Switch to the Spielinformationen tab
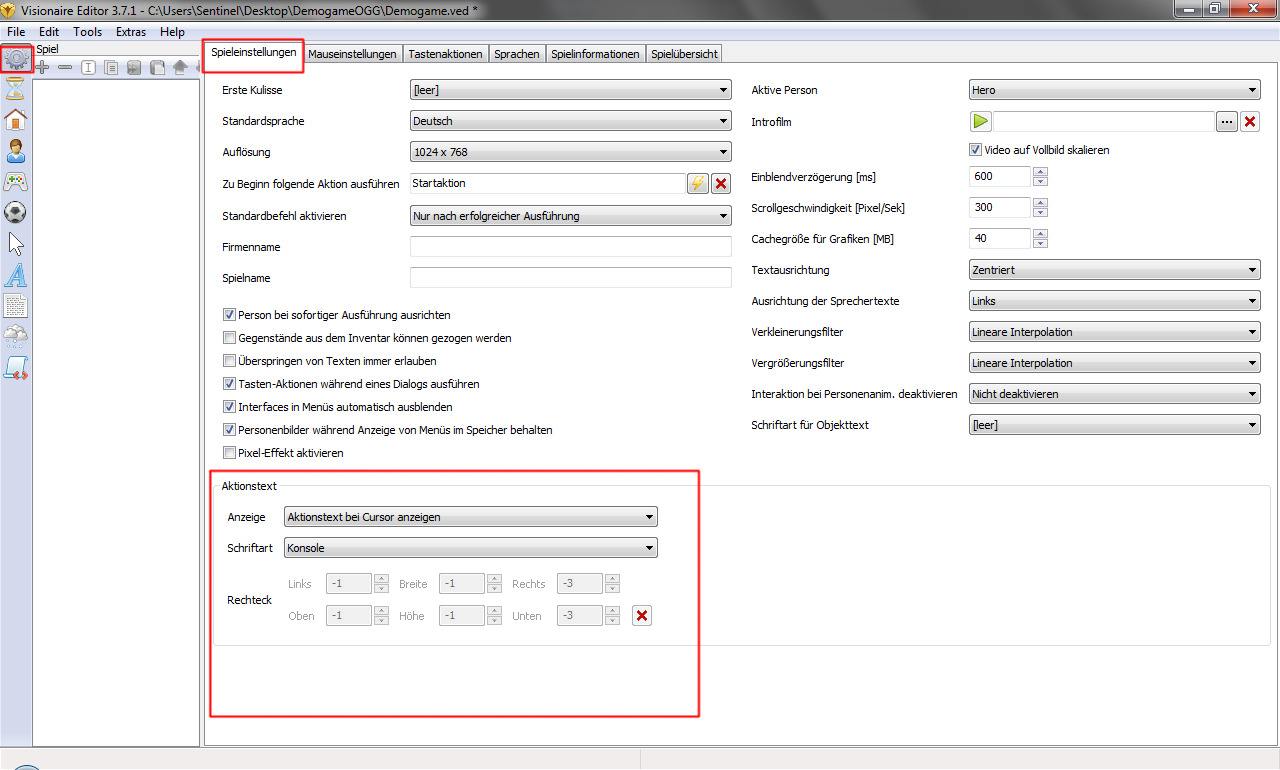Viewport: 1280px width, 770px height. pyautogui.click(x=595, y=54)
